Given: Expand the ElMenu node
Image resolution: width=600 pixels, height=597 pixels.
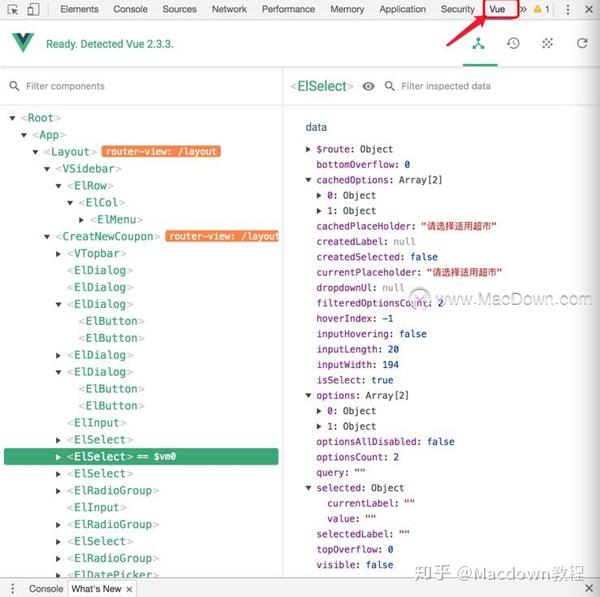Looking at the screenshot, I should pos(81,220).
